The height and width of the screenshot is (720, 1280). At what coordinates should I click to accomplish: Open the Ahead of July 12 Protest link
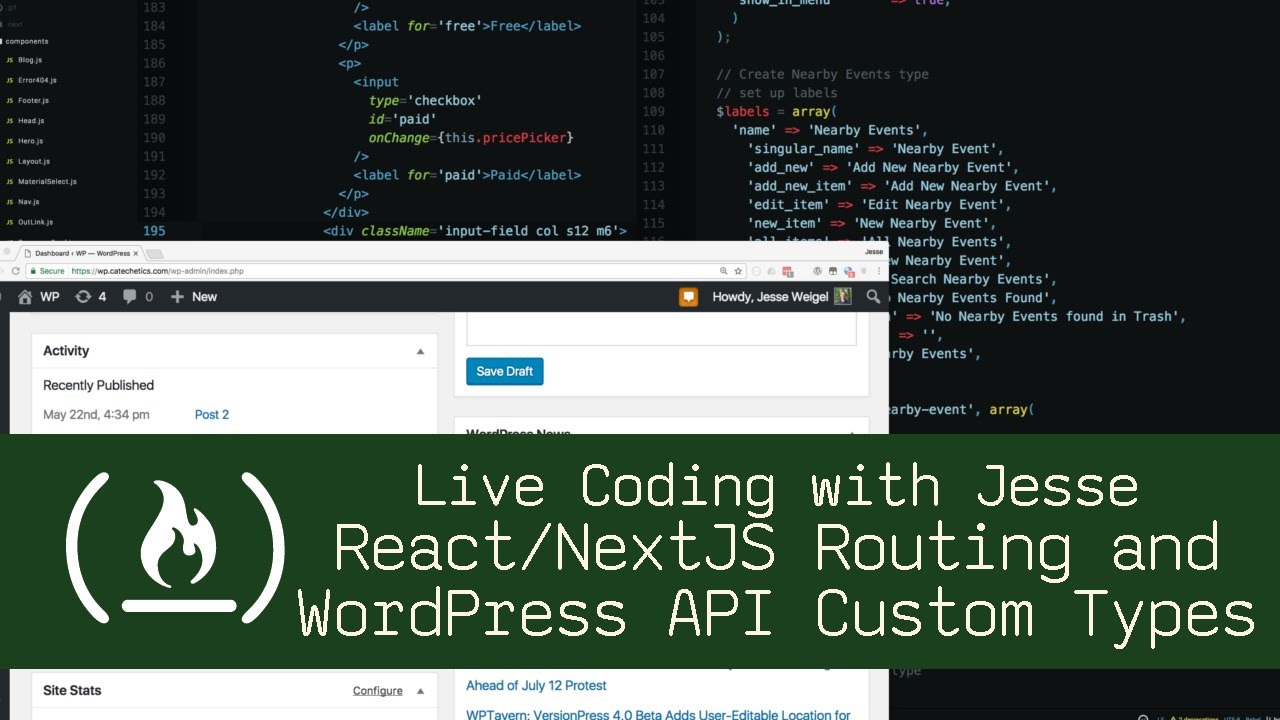(x=536, y=686)
